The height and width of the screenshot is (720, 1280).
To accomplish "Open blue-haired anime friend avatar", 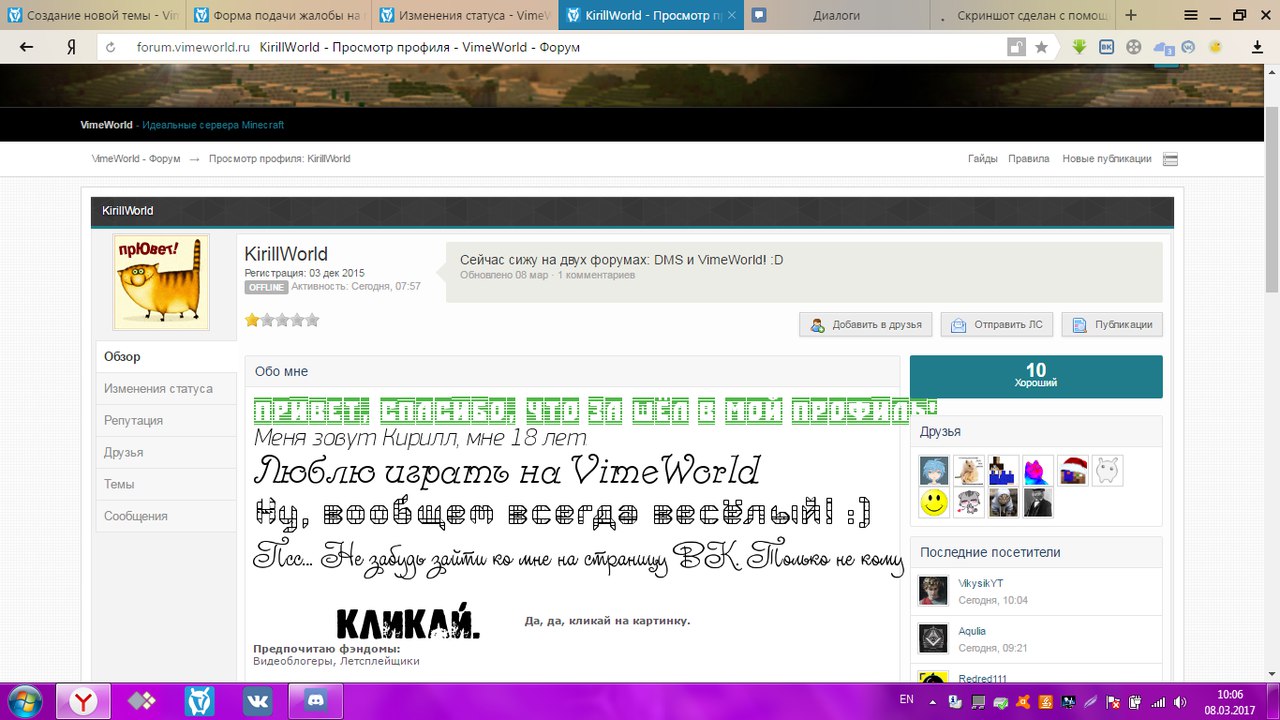I will pyautogui.click(x=934, y=471).
